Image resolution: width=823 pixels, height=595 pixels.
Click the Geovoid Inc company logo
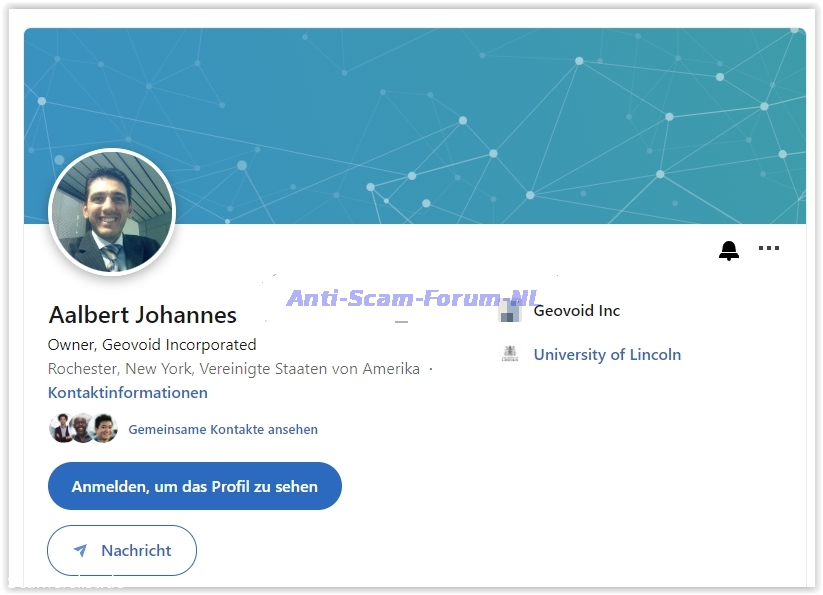pyautogui.click(x=510, y=311)
